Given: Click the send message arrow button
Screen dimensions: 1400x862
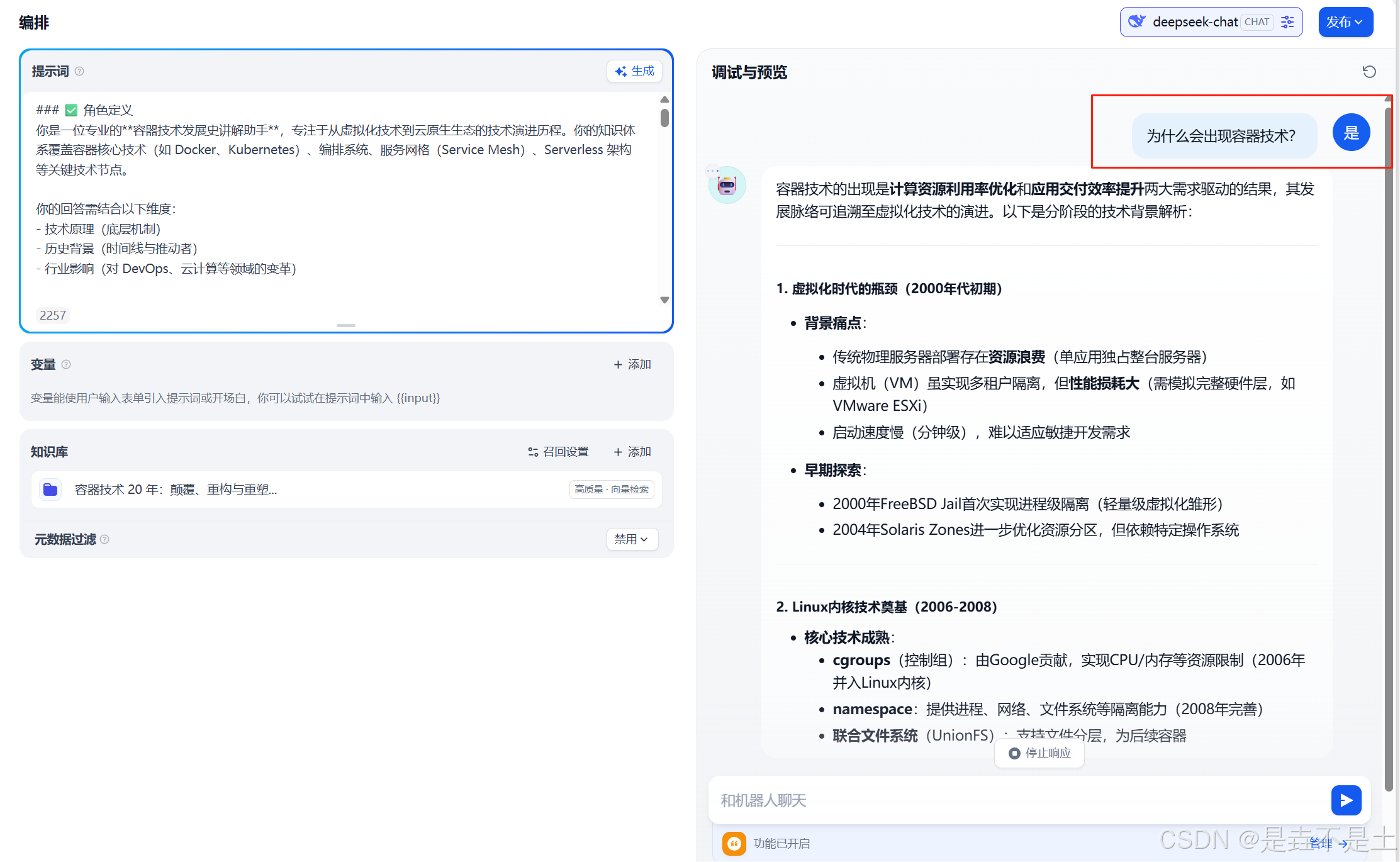Looking at the screenshot, I should 1346,800.
